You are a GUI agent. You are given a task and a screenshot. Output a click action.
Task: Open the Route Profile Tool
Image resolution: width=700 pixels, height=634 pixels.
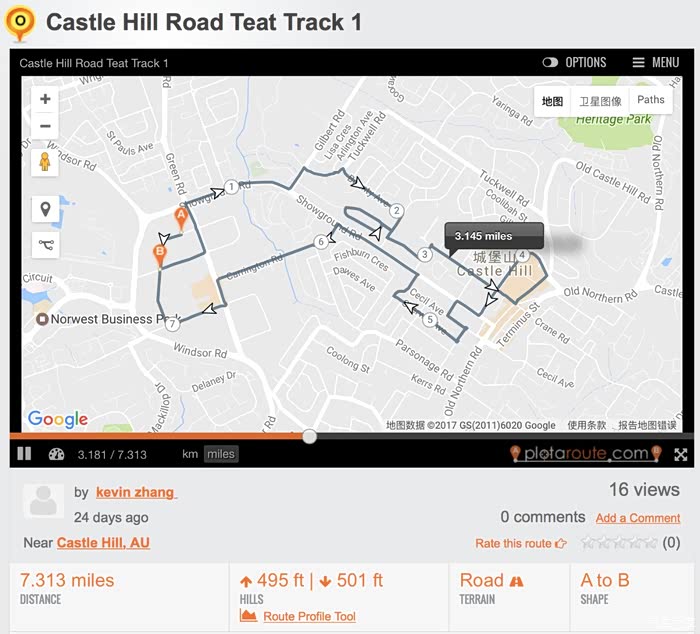click(x=309, y=616)
